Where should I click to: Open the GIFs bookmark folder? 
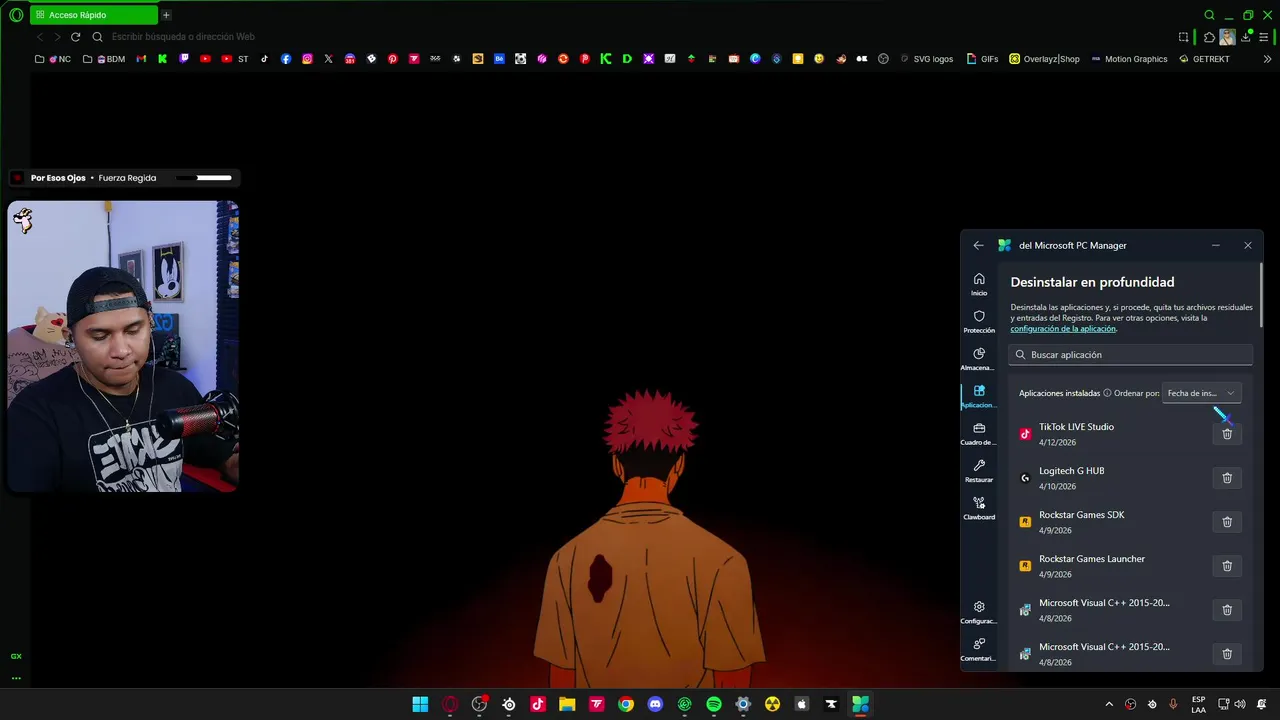pyautogui.click(x=982, y=59)
